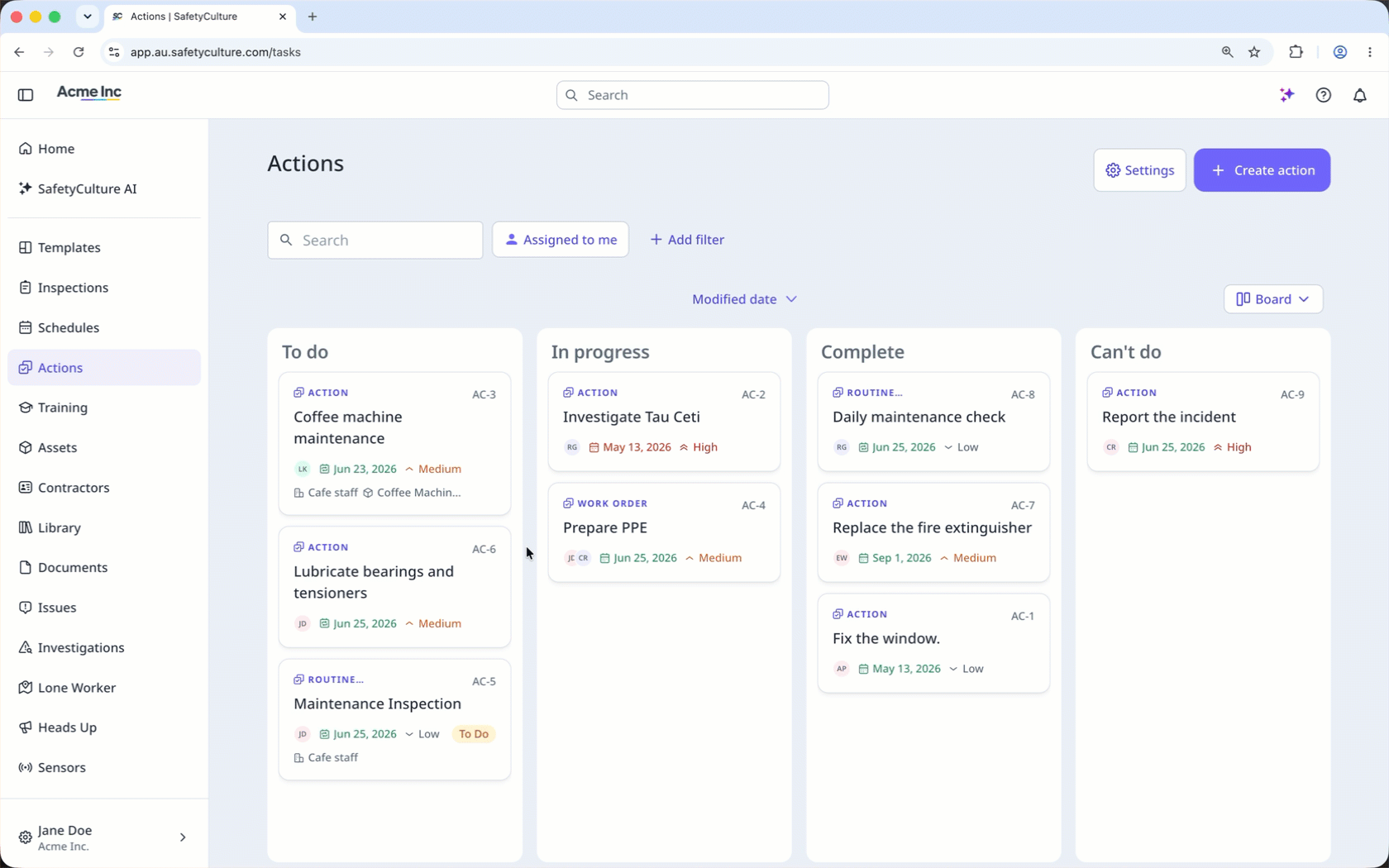Click the To Do status badge on AC-5

(x=474, y=734)
